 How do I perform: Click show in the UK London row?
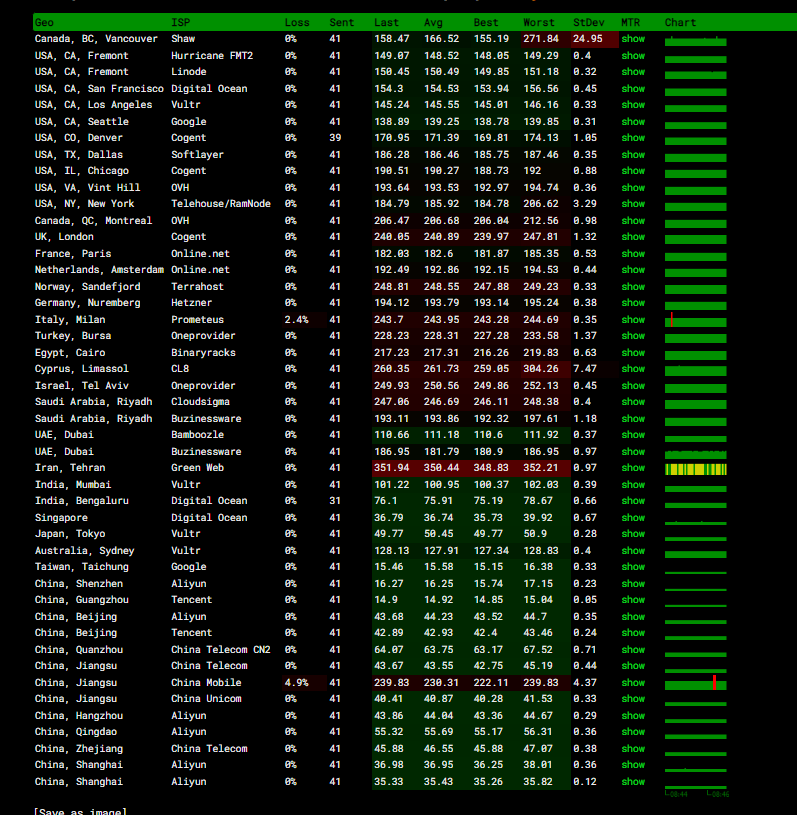[x=633, y=237]
